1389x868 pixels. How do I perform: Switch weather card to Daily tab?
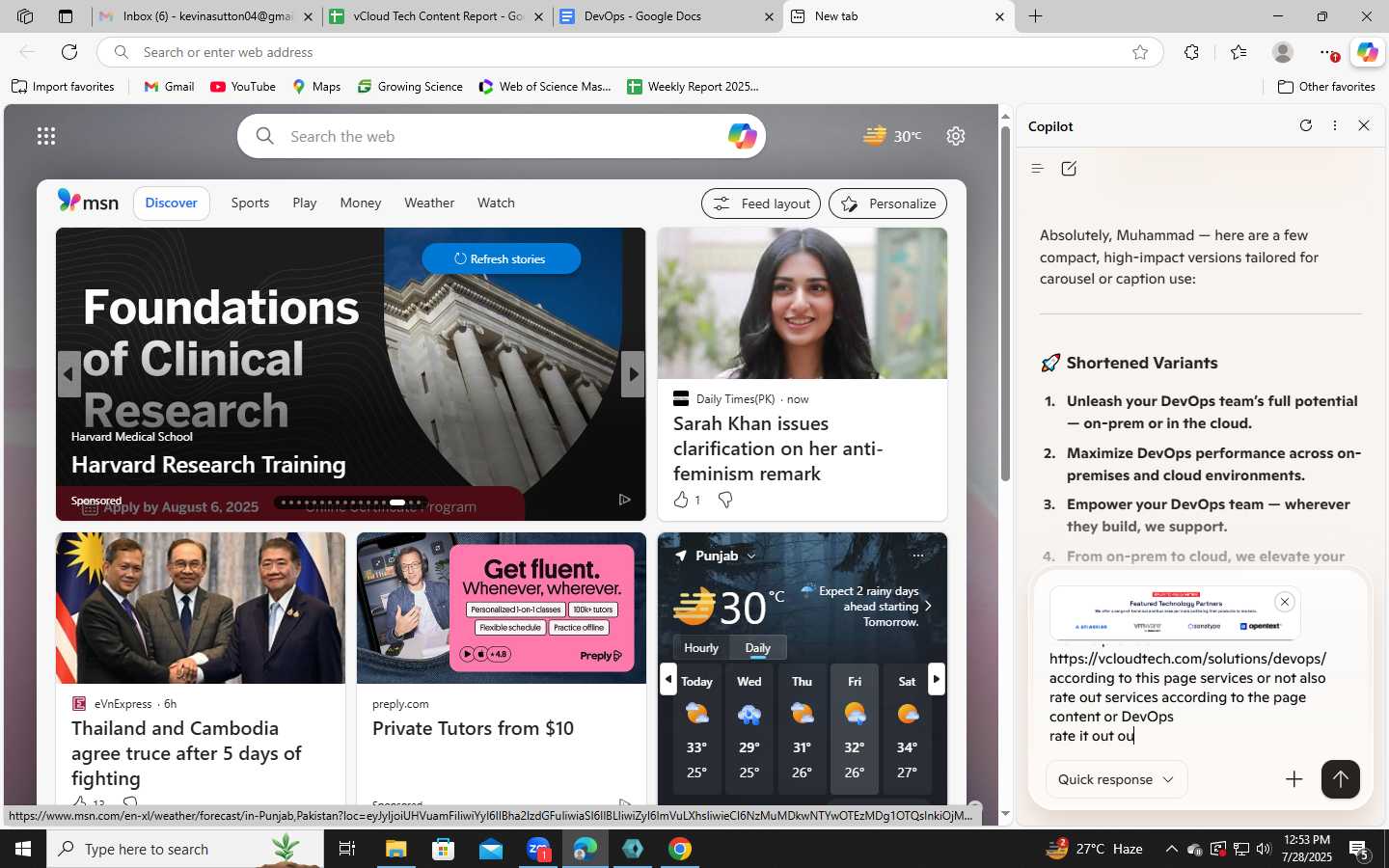(x=758, y=648)
